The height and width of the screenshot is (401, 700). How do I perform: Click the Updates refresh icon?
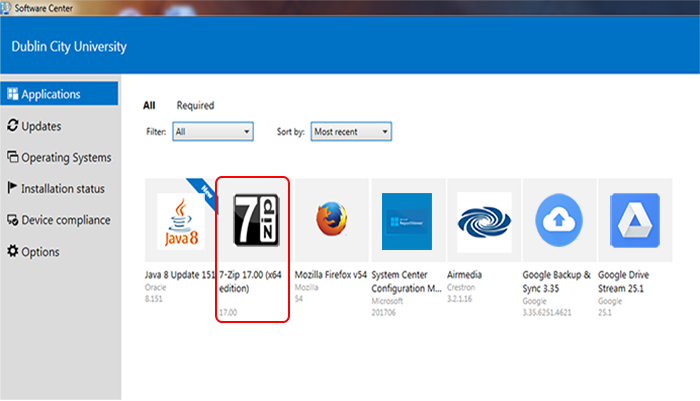coord(12,125)
